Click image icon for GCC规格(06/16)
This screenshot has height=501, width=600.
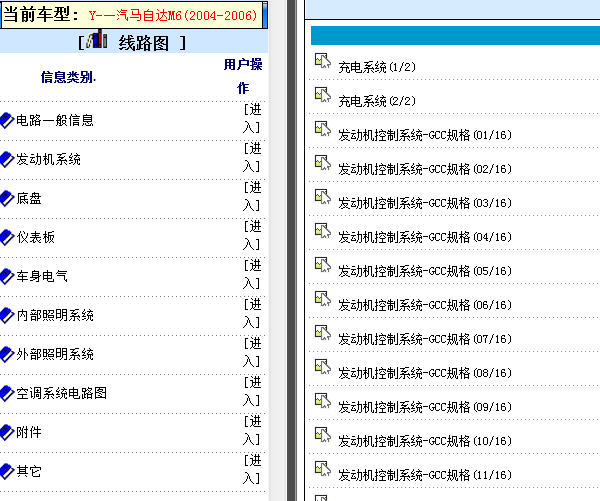click(x=323, y=299)
